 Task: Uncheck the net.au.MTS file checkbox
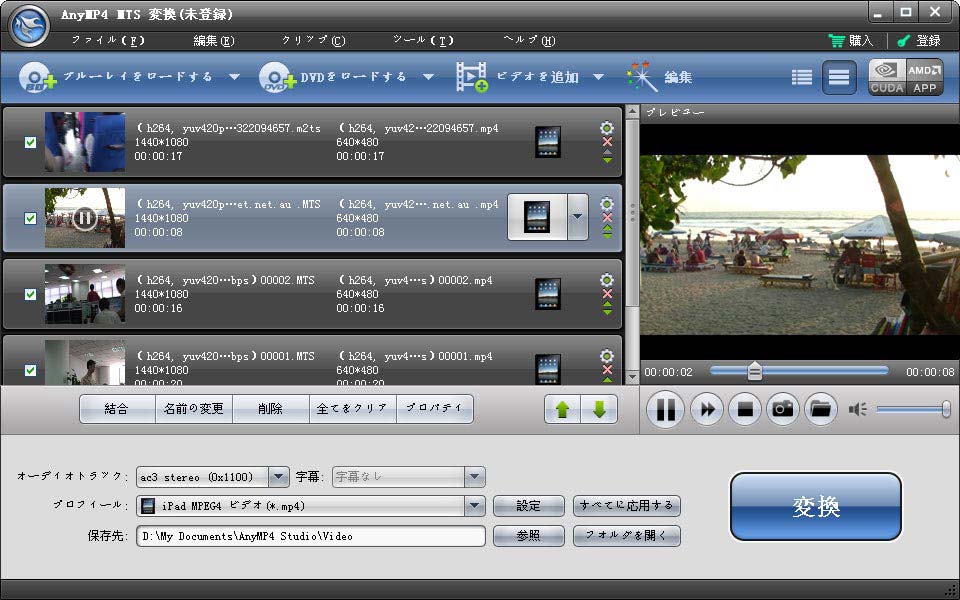tap(30, 218)
